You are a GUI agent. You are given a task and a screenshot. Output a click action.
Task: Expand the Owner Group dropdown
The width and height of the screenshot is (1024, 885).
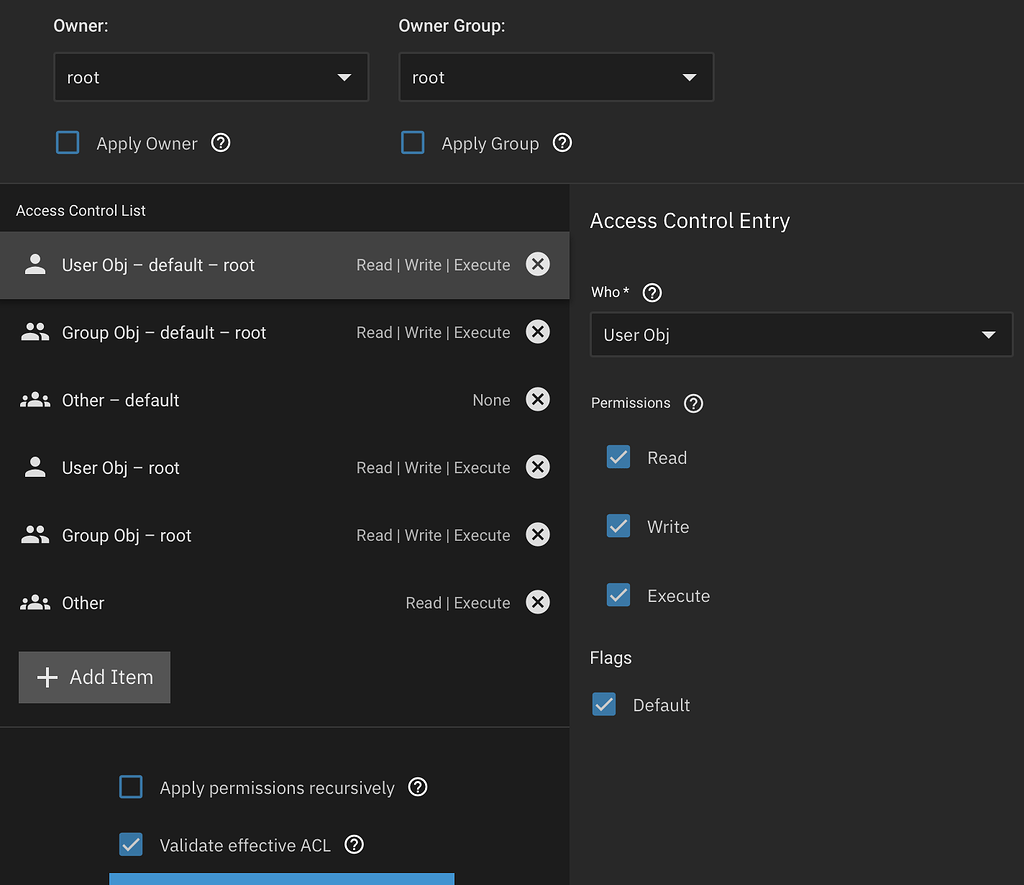click(x=556, y=78)
